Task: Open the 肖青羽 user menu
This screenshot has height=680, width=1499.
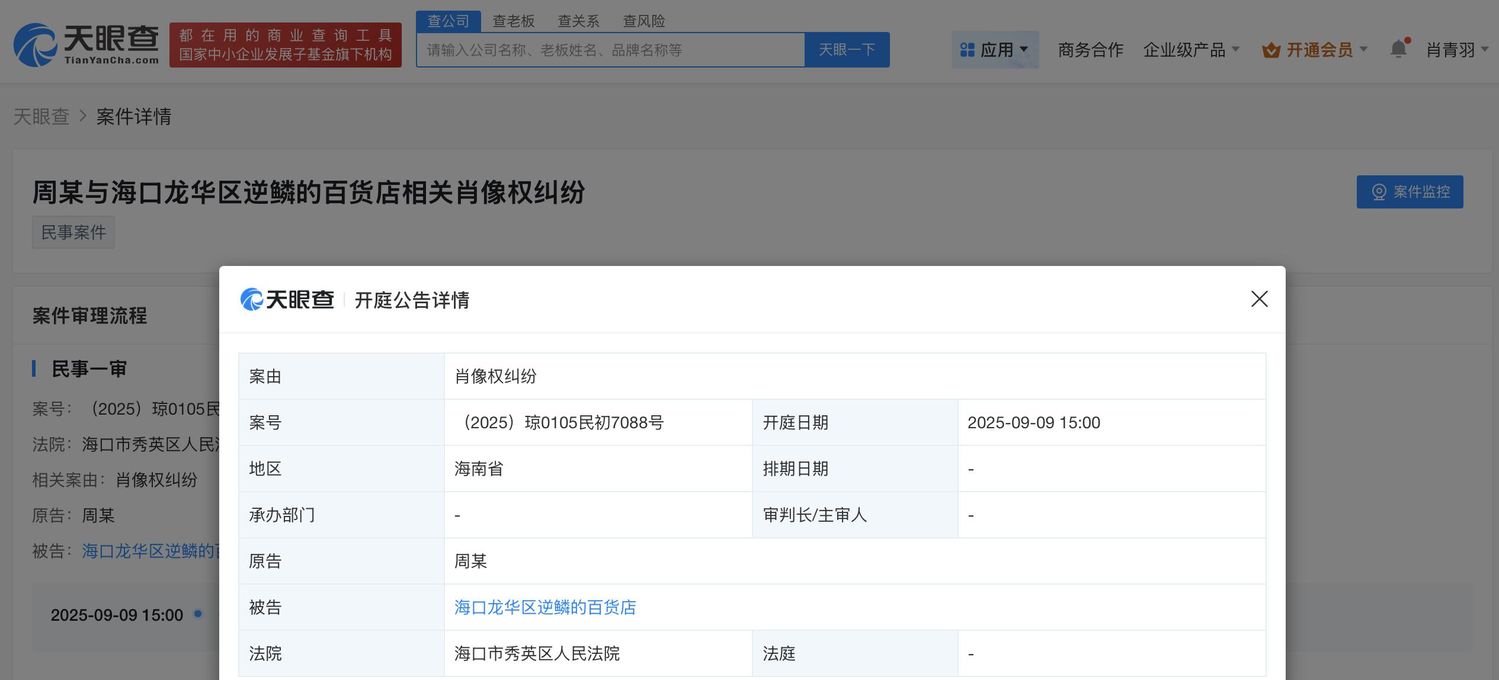Action: coord(1457,50)
